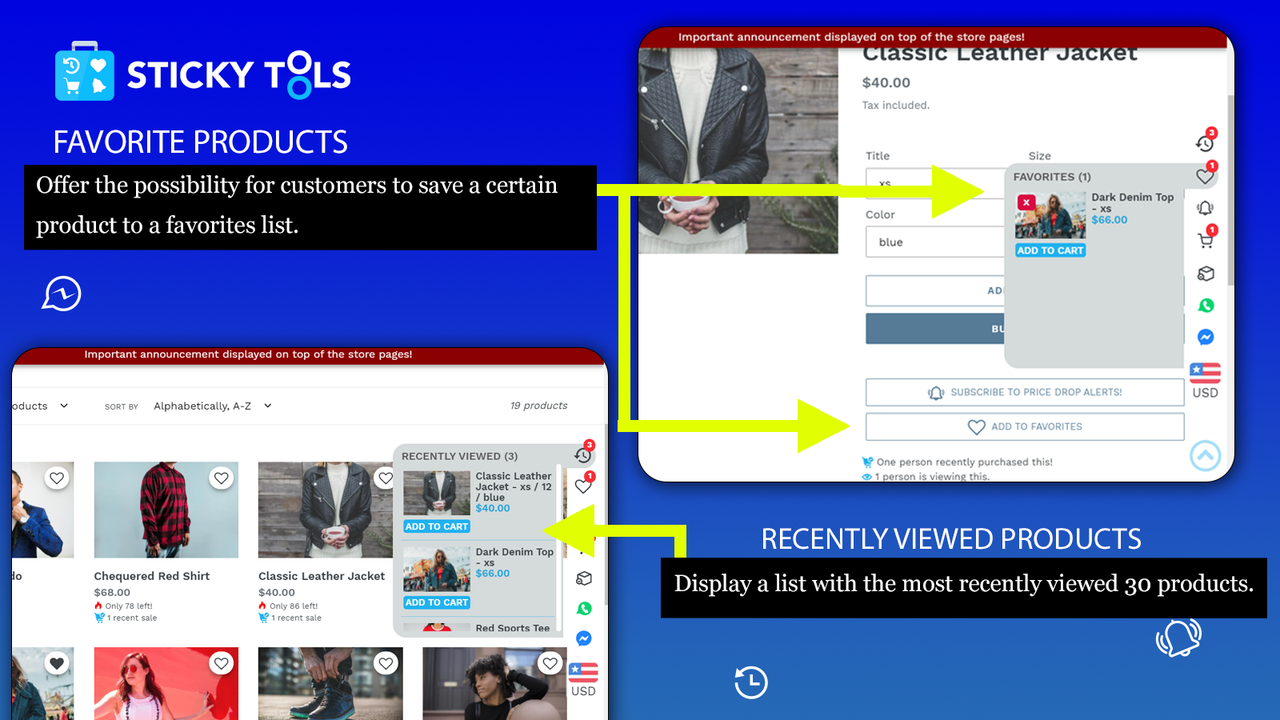This screenshot has height=720, width=1280.
Task: Click '$68.00' price under Chequered Red Shirt
Action: 112,592
